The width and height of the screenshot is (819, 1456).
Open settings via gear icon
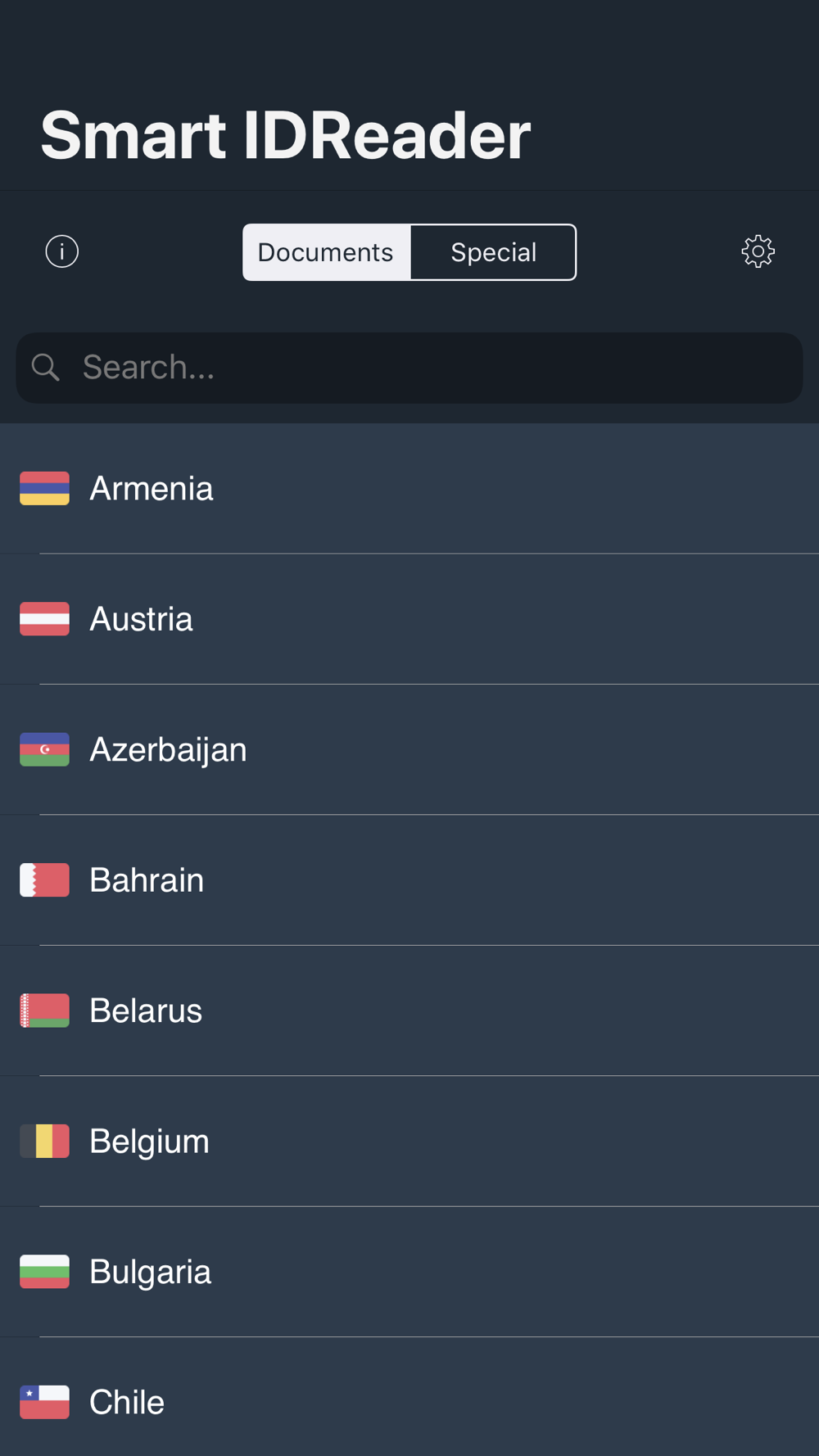758,251
